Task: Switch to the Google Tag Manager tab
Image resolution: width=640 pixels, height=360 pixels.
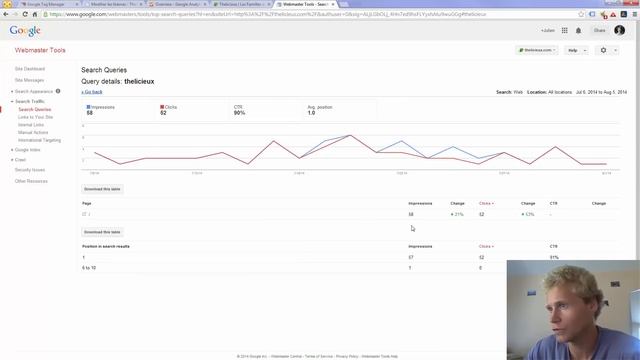Action: coord(48,4)
